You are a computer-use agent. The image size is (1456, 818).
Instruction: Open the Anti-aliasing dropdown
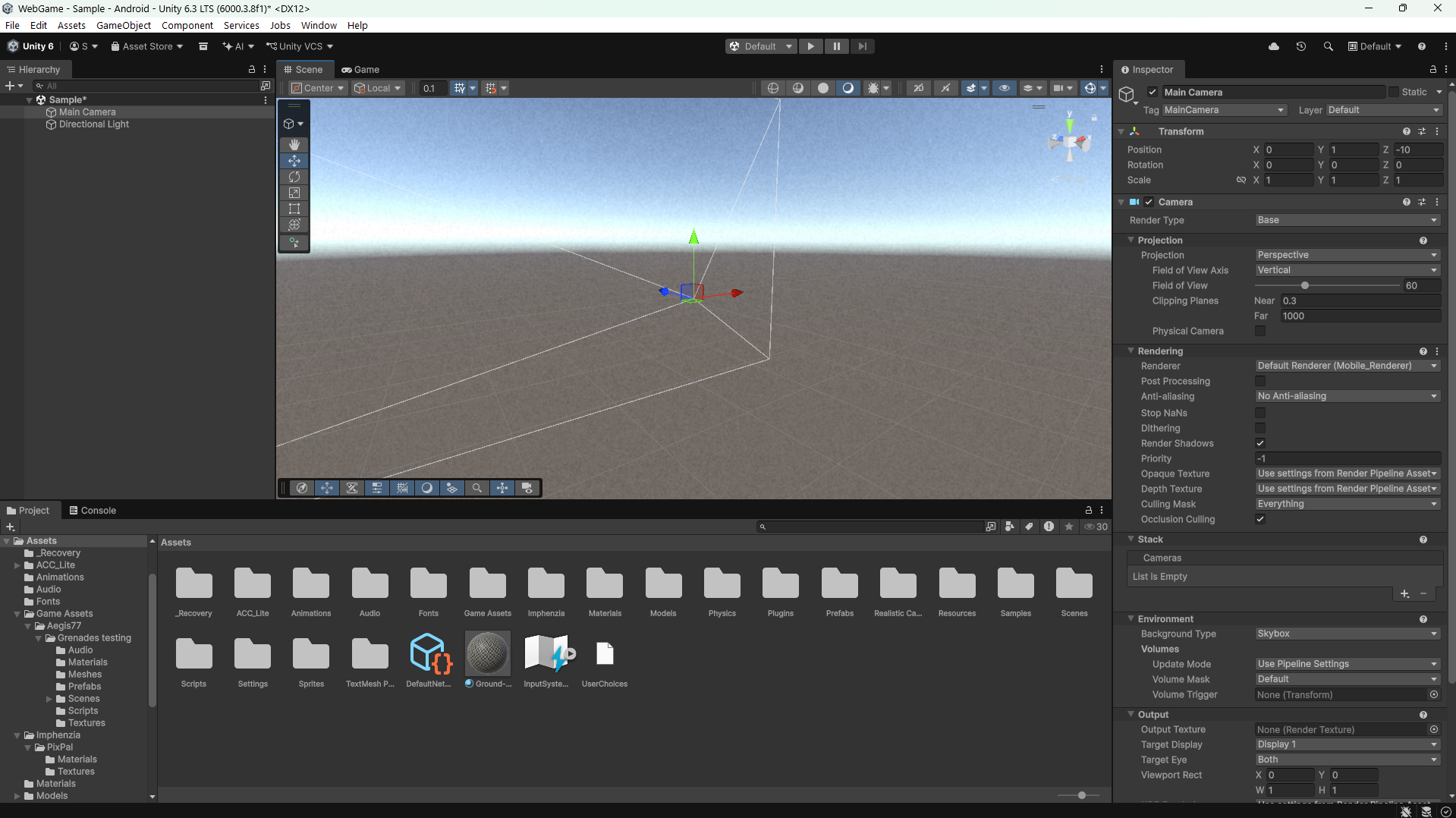[1347, 396]
